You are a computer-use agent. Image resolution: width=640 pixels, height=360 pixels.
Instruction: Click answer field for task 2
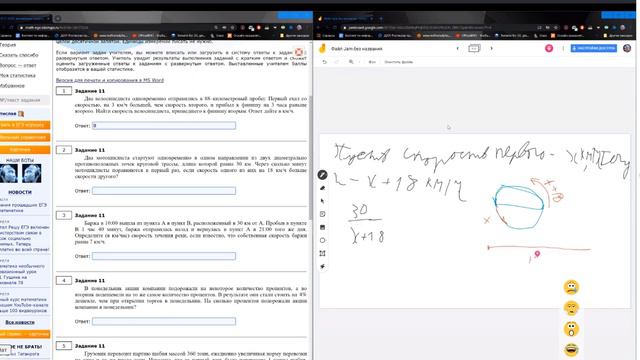(164, 191)
